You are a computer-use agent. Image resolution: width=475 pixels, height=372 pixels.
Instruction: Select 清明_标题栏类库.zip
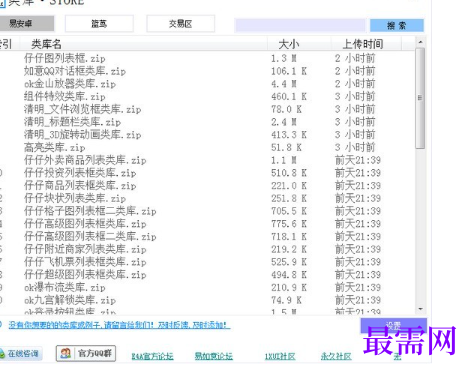point(72,122)
